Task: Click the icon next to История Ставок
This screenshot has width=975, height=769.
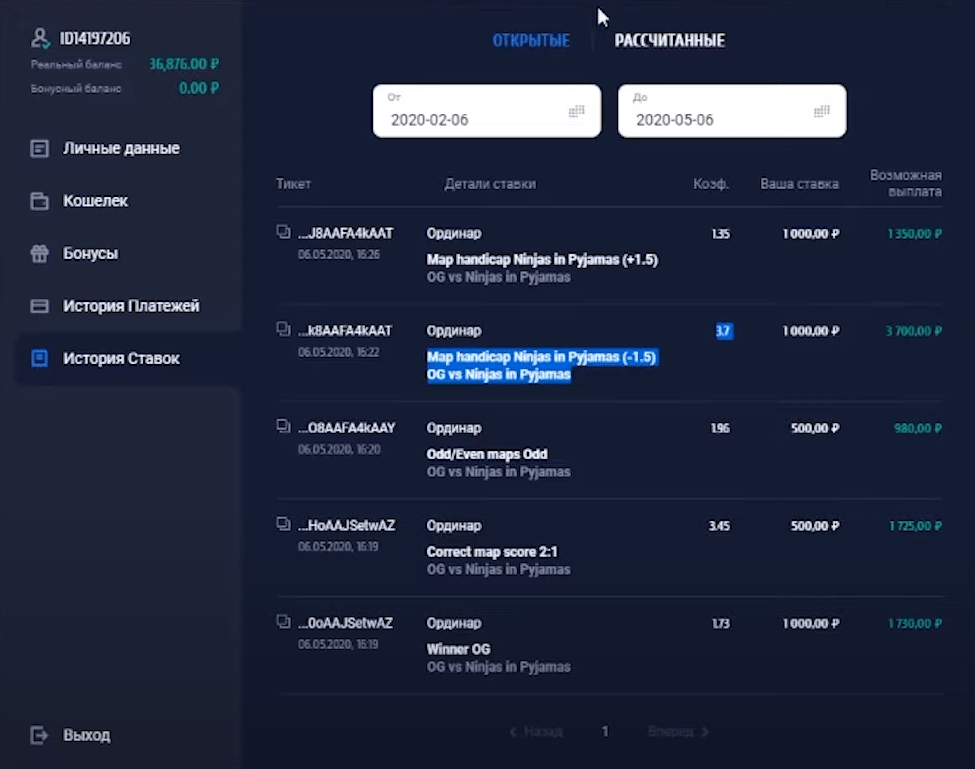Action: point(40,359)
